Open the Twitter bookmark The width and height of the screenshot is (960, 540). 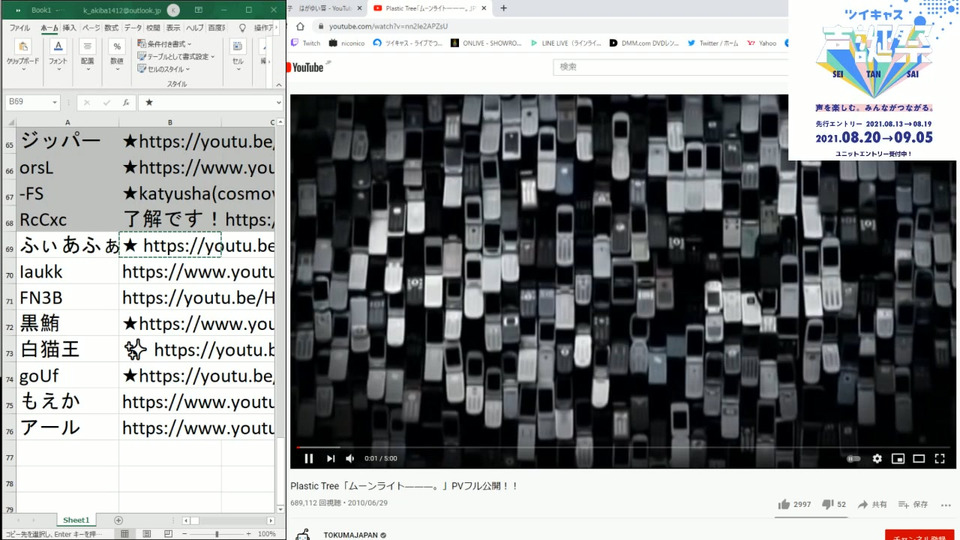(x=713, y=43)
